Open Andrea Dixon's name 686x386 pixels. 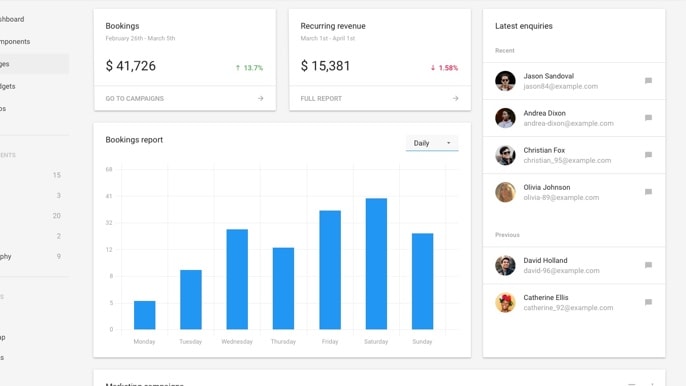point(545,113)
